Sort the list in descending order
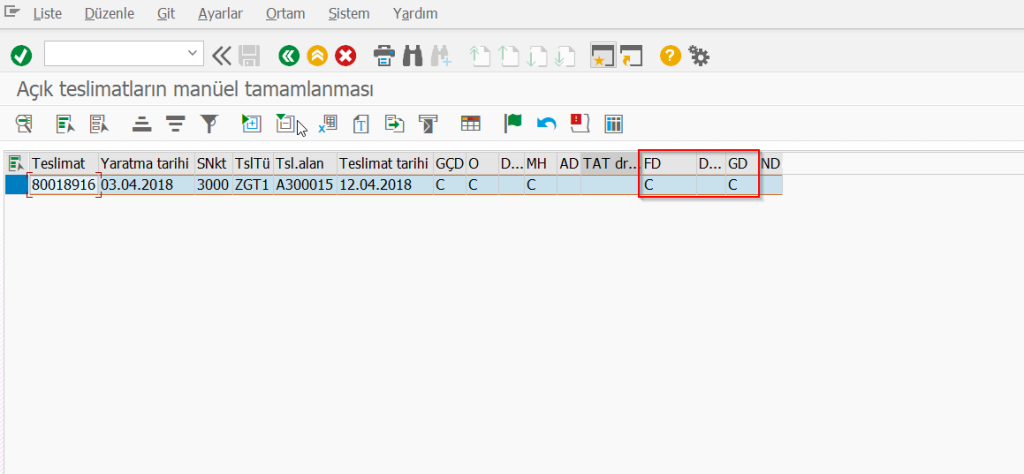1024x474 pixels. (175, 123)
